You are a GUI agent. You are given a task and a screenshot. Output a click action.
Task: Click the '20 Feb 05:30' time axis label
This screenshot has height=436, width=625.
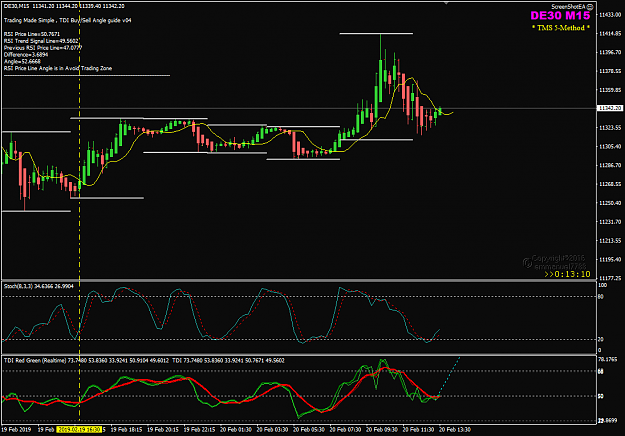(309, 429)
